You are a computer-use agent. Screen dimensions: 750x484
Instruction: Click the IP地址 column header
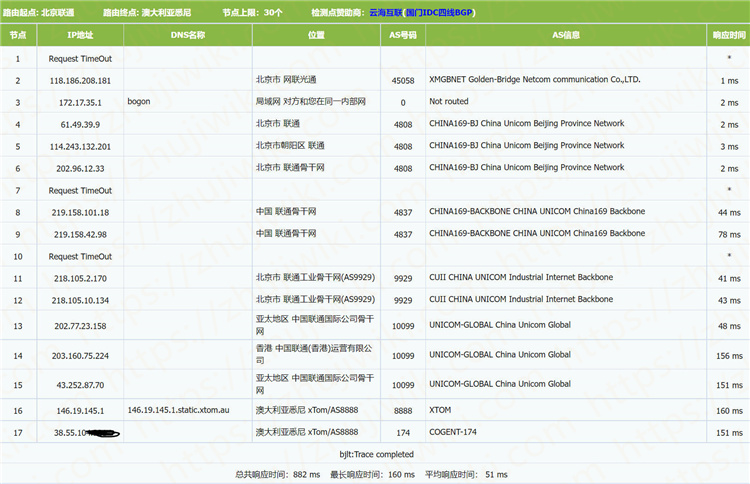(80, 35)
